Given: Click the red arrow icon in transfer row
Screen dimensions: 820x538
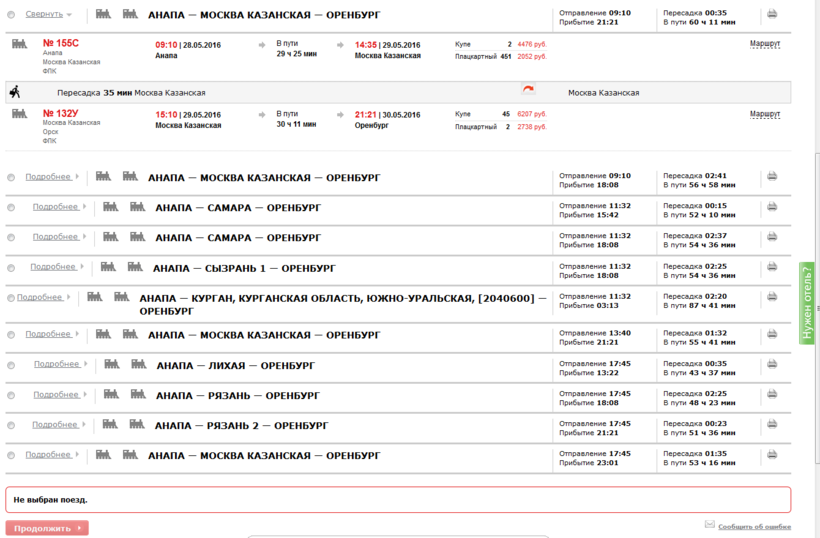Looking at the screenshot, I should pyautogui.click(x=528, y=91).
